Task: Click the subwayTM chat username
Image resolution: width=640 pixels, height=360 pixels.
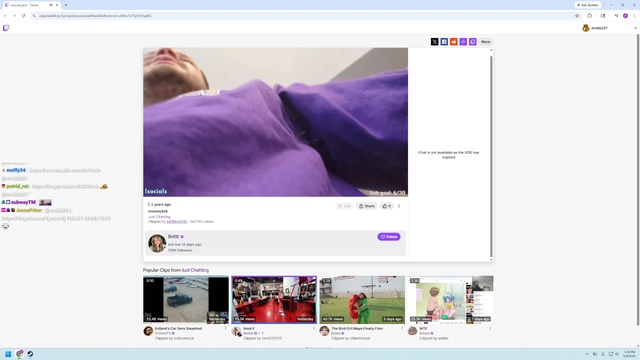Action: pyautogui.click(x=24, y=202)
